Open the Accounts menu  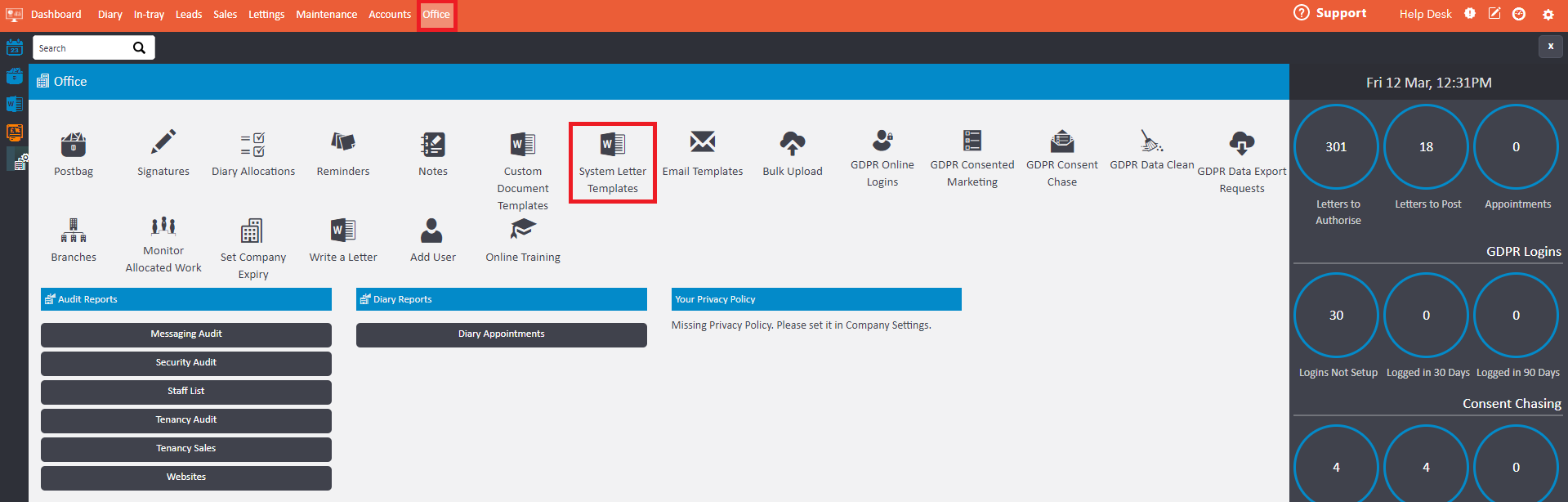pyautogui.click(x=389, y=15)
